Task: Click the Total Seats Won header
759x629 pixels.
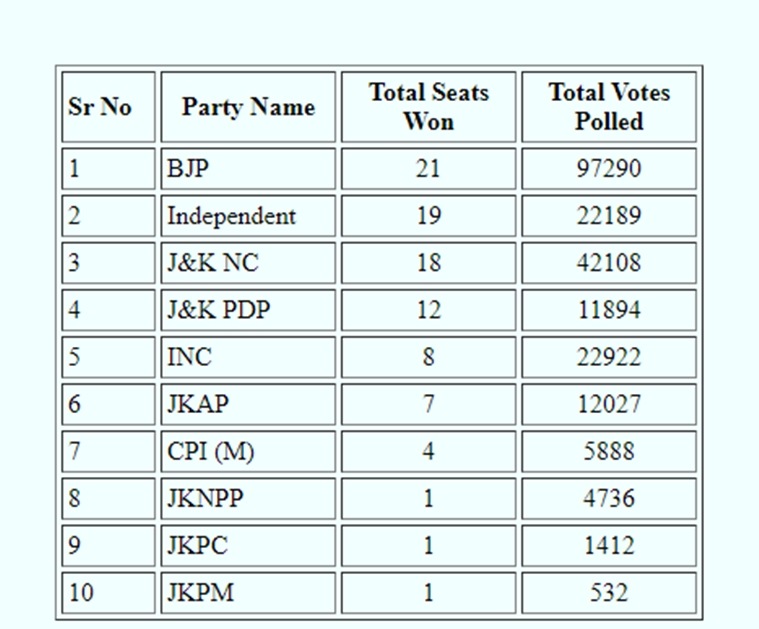Action: coord(428,107)
